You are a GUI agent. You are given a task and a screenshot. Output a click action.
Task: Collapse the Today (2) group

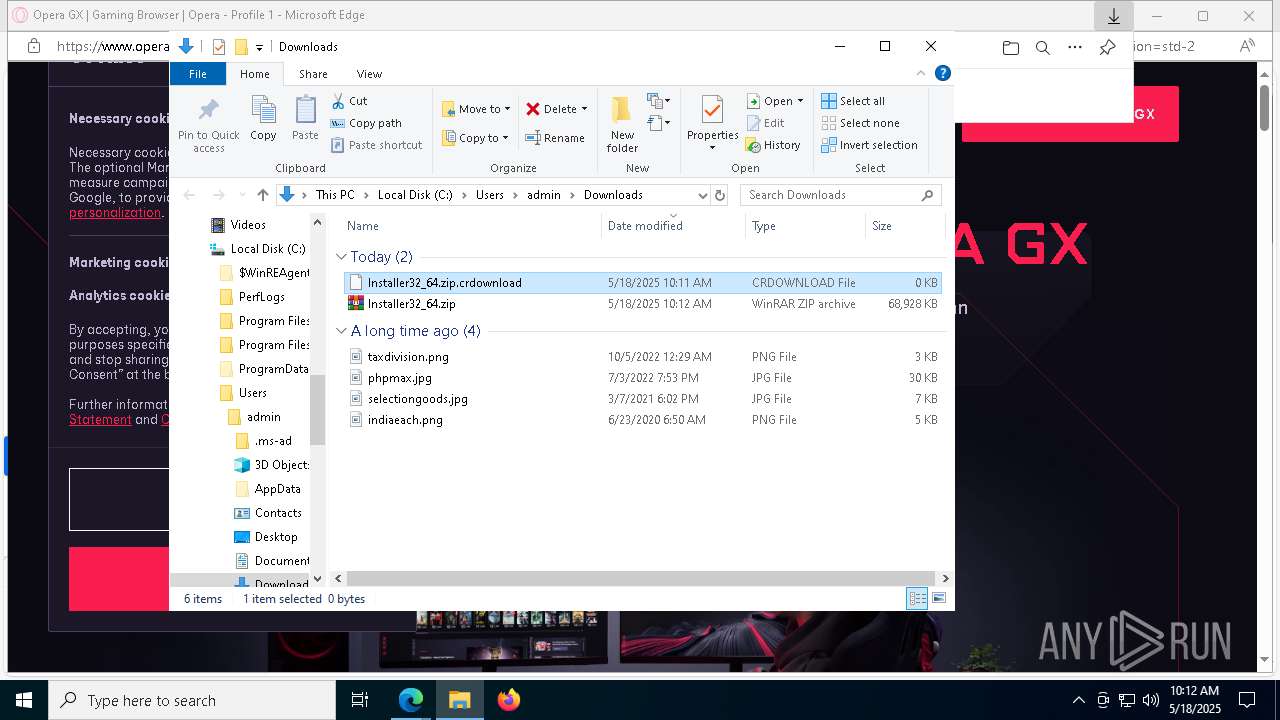[341, 257]
